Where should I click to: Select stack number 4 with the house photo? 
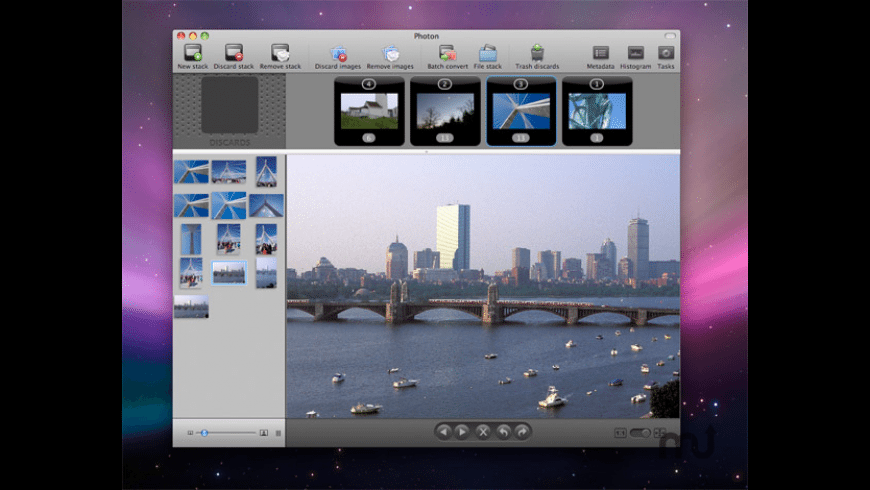[369, 112]
